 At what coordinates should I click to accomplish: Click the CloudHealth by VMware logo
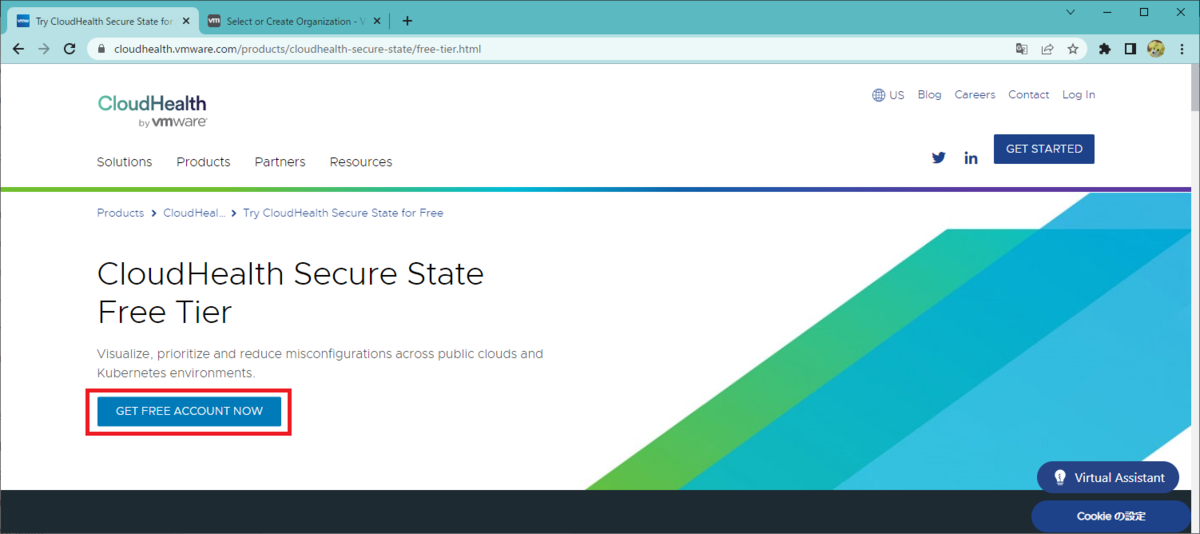coord(152,111)
